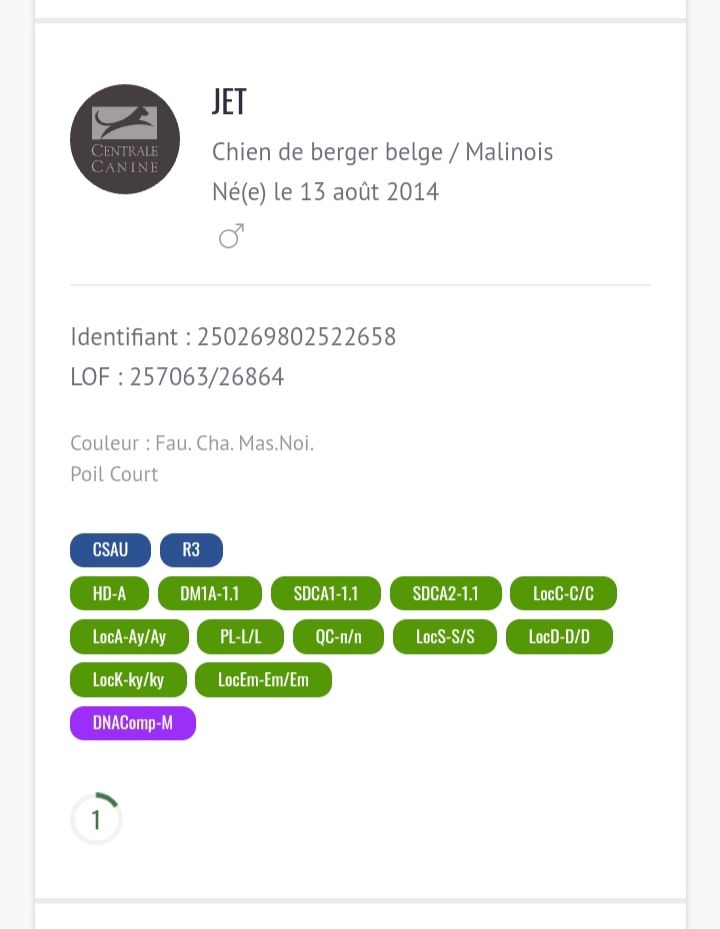Tap the LocD-D/D tag
720x929 pixels.
pyautogui.click(x=559, y=637)
